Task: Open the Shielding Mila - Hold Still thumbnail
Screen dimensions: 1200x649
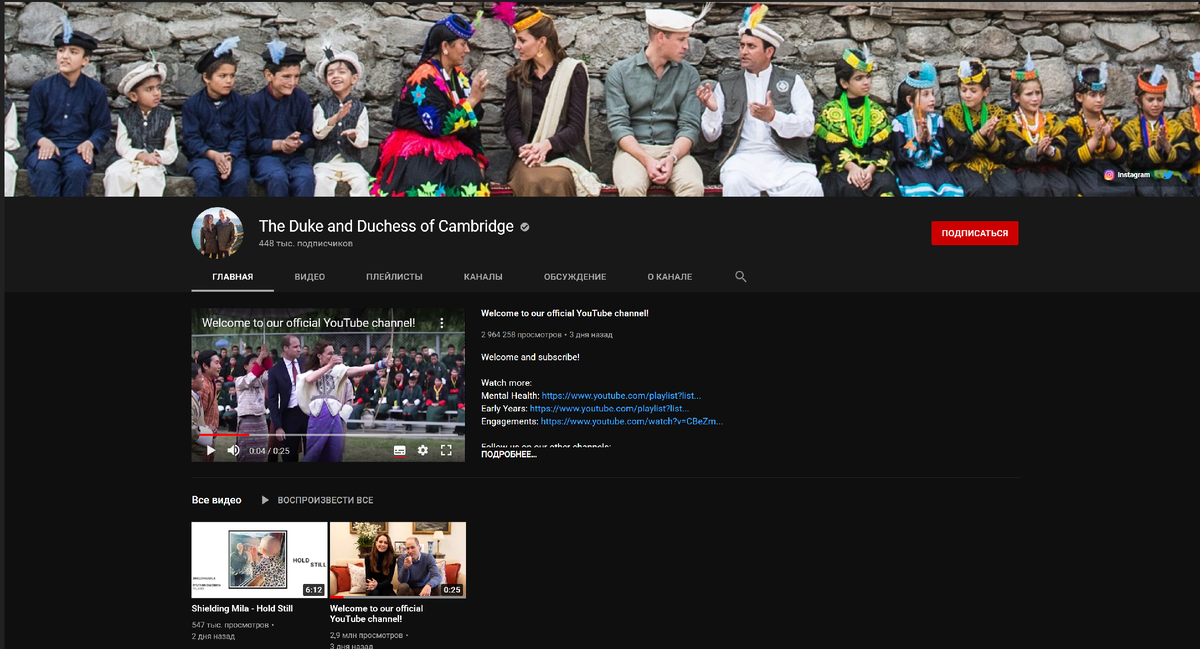Action: coord(260,560)
